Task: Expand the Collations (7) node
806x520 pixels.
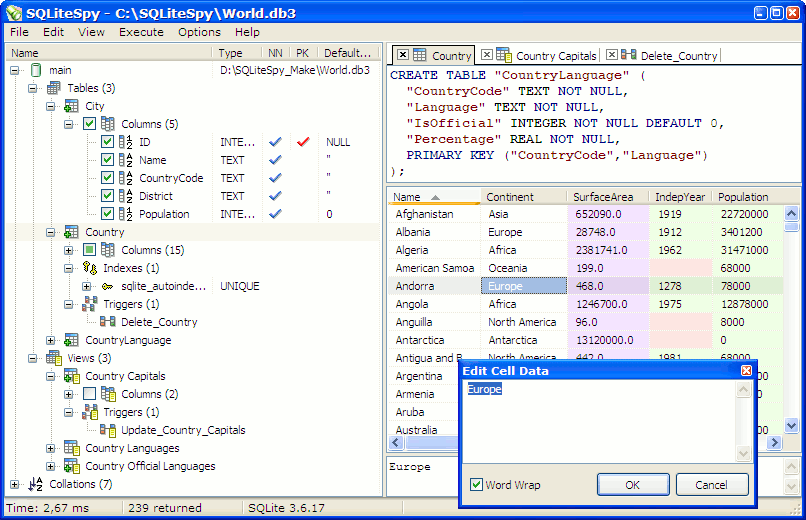Action: (15, 484)
